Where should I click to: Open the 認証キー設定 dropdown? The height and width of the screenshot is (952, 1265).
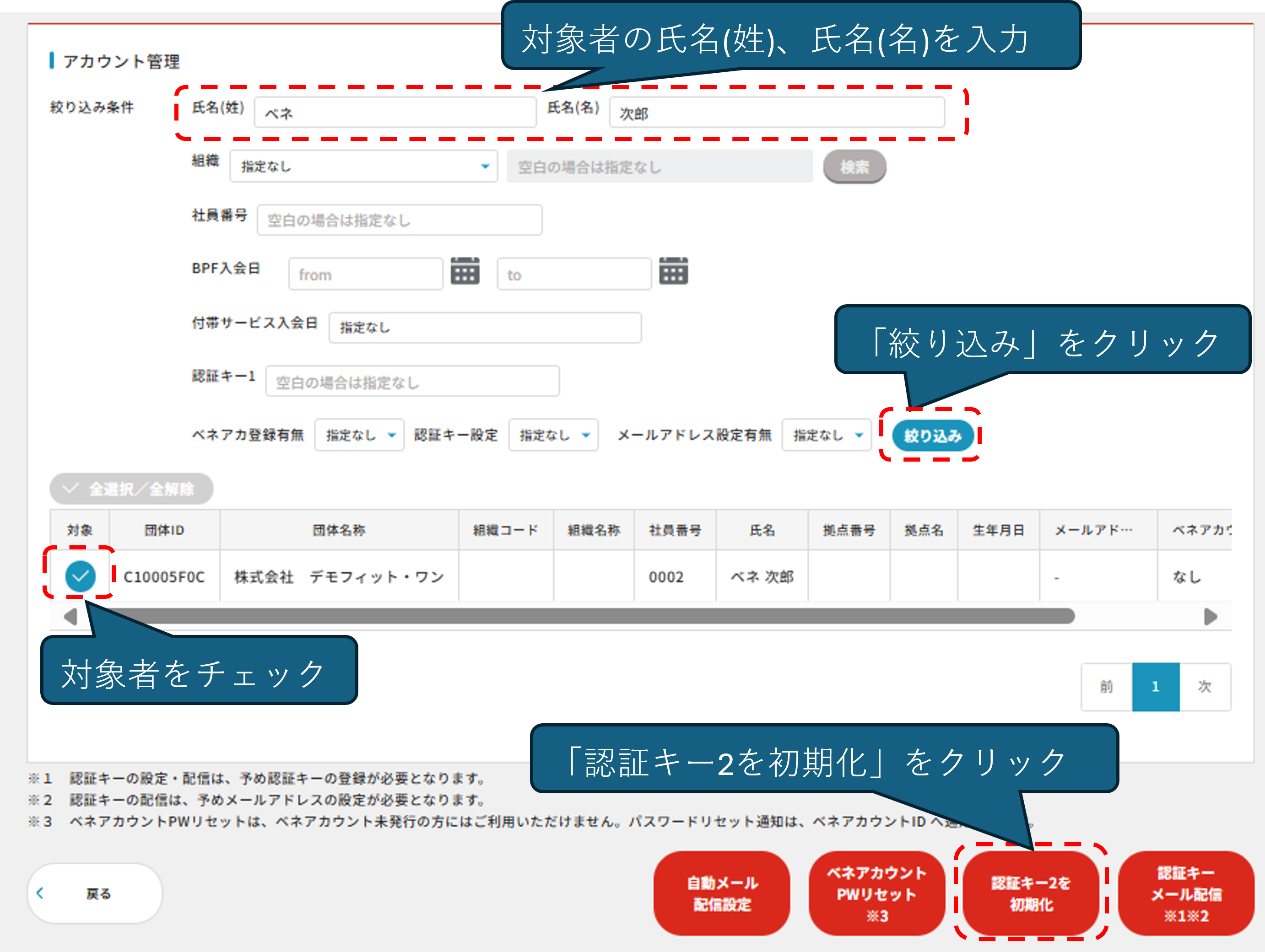tap(553, 436)
